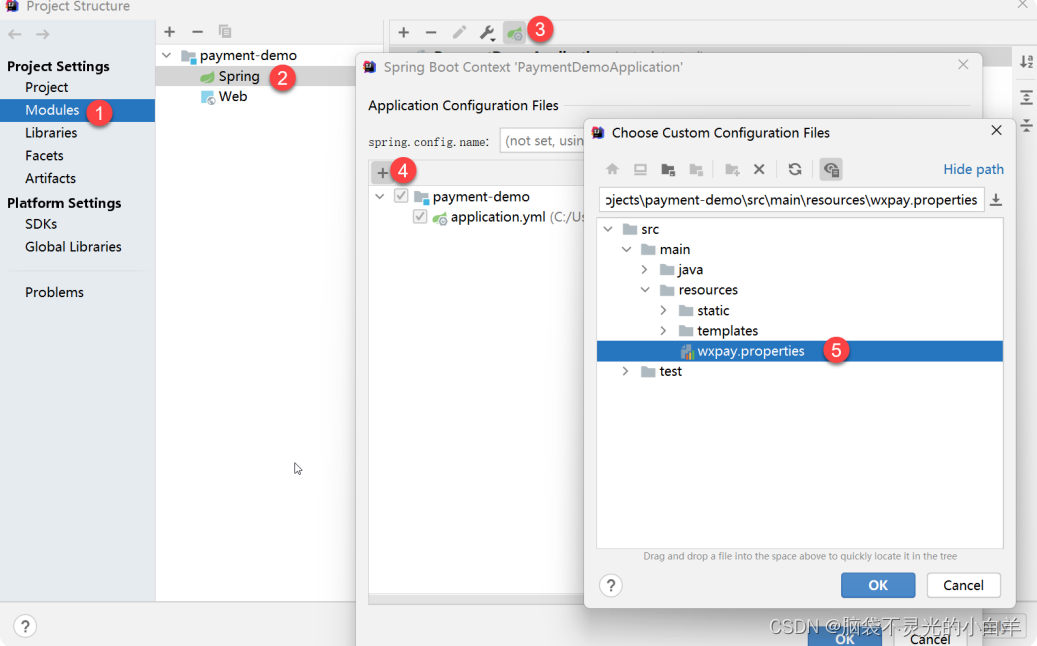Open help in Choose Custom Configuration Files dialog
Viewport: 1037px width, 646px height.
610,585
